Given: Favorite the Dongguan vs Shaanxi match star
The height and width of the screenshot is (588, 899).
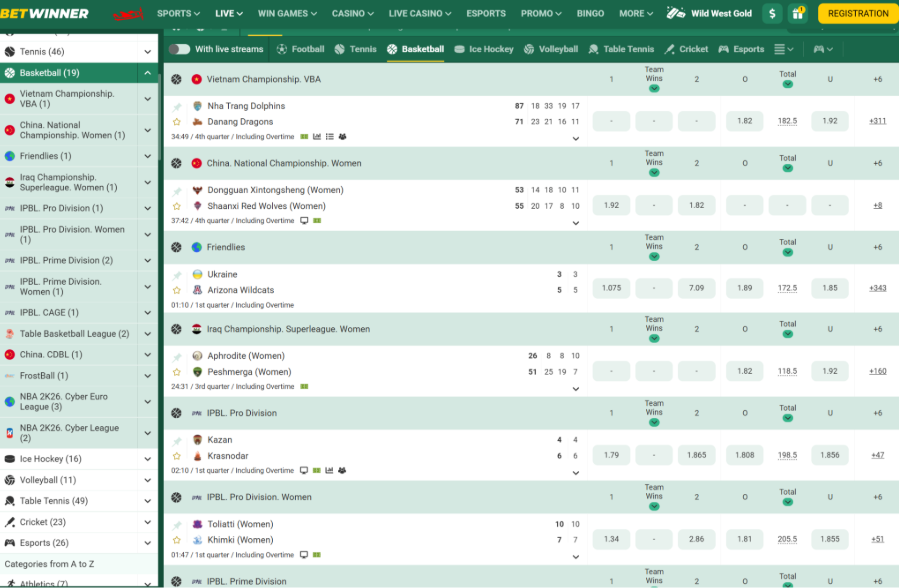Looking at the screenshot, I should tap(177, 206).
